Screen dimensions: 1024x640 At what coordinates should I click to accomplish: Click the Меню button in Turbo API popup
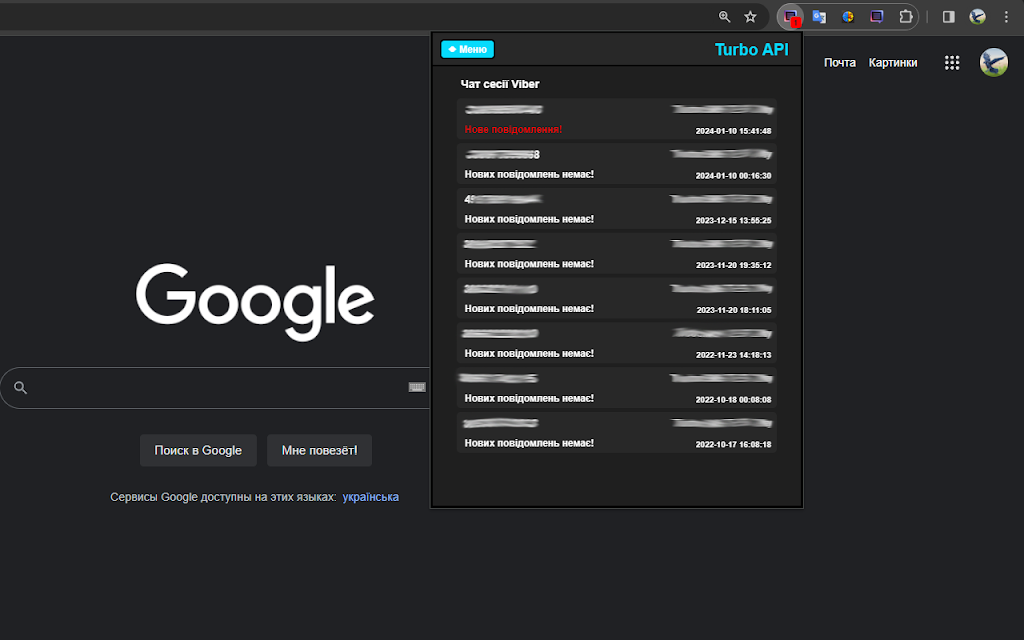pos(468,49)
